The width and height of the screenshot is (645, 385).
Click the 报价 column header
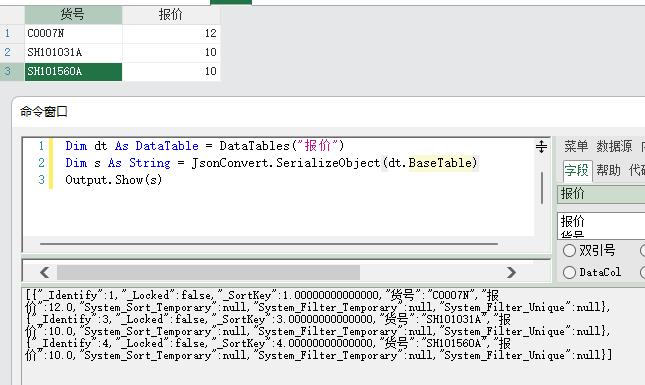pyautogui.click(x=171, y=15)
